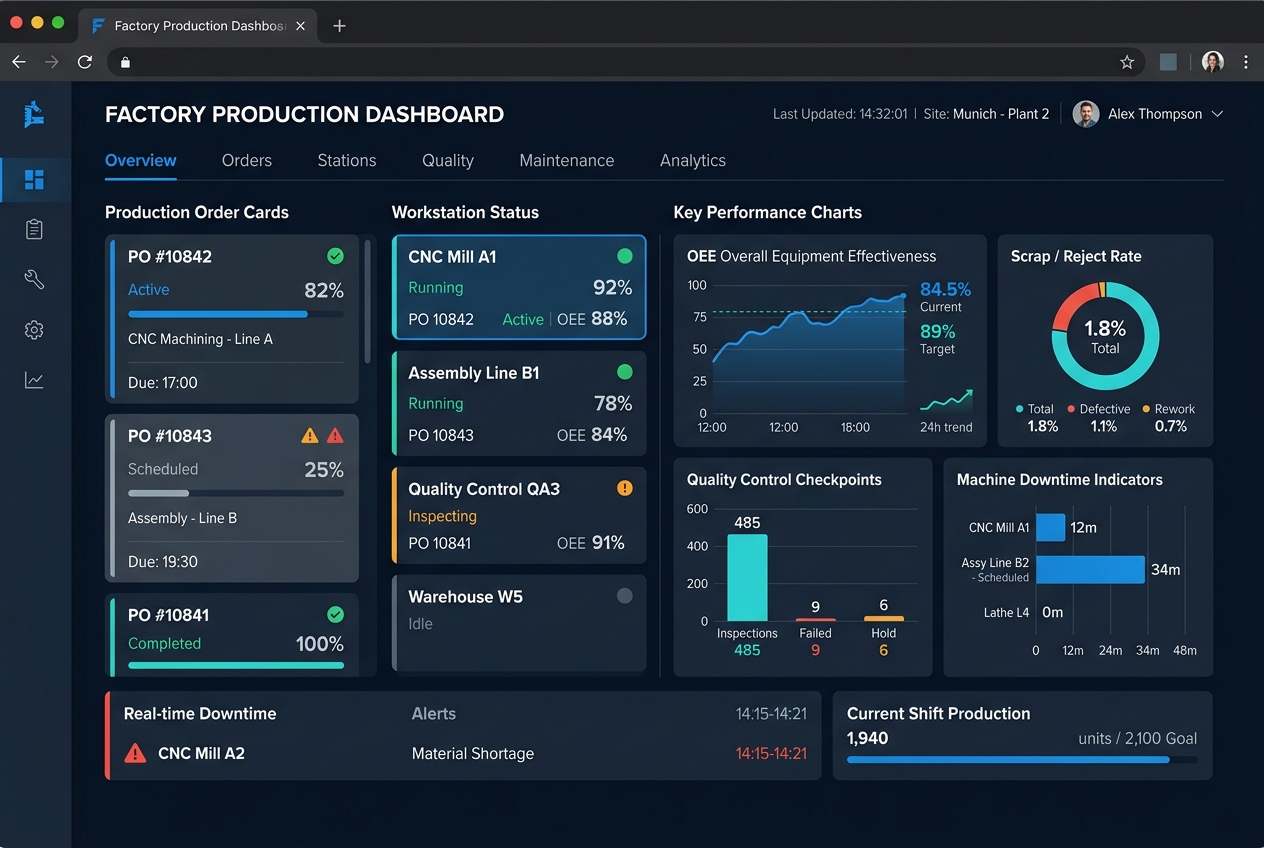Click Assembly Line B1 green status dot

625,372
